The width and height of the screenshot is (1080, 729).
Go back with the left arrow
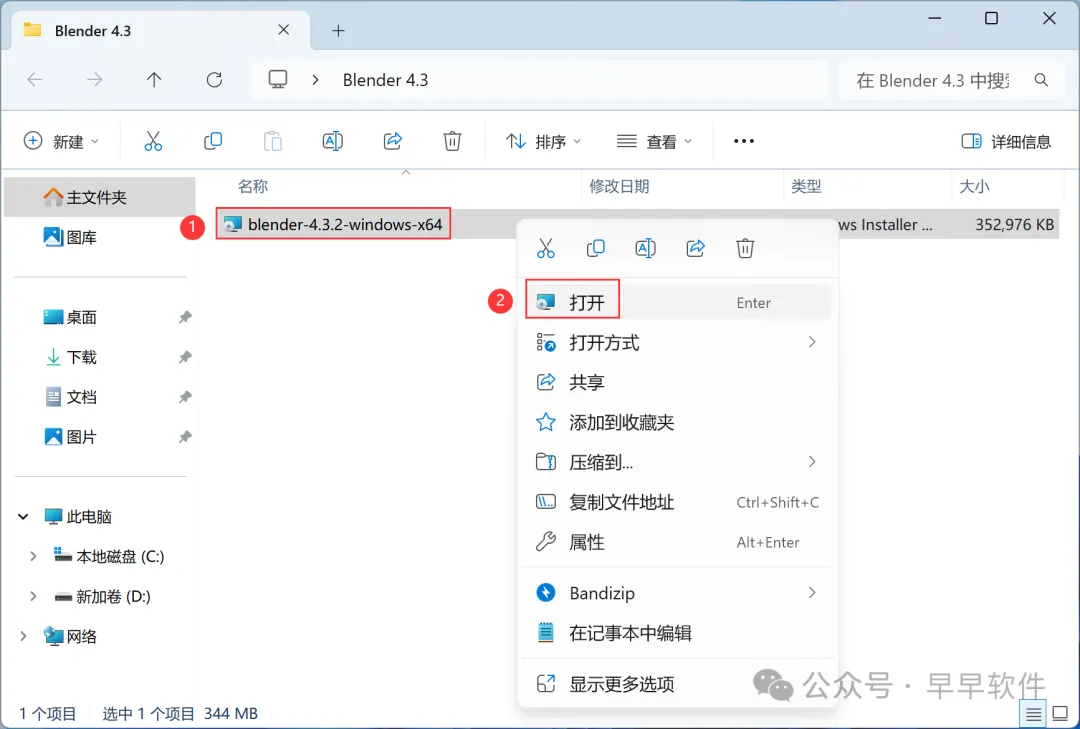click(x=35, y=80)
